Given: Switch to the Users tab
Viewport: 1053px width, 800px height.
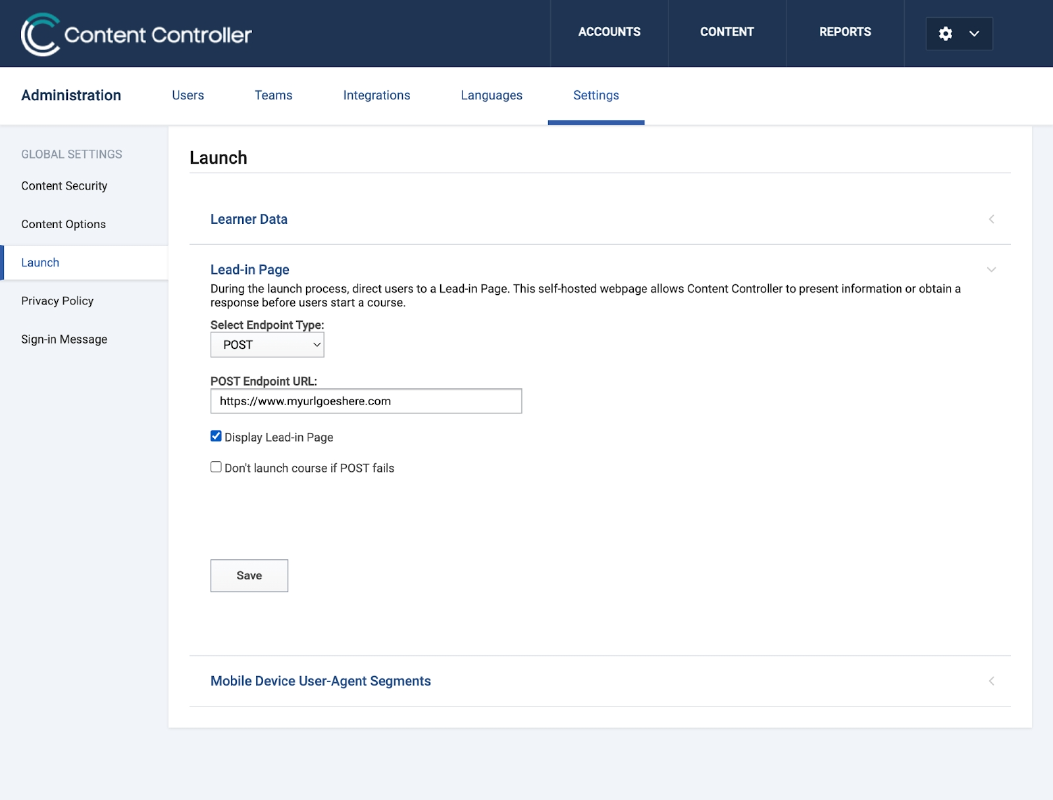Looking at the screenshot, I should click(x=188, y=95).
